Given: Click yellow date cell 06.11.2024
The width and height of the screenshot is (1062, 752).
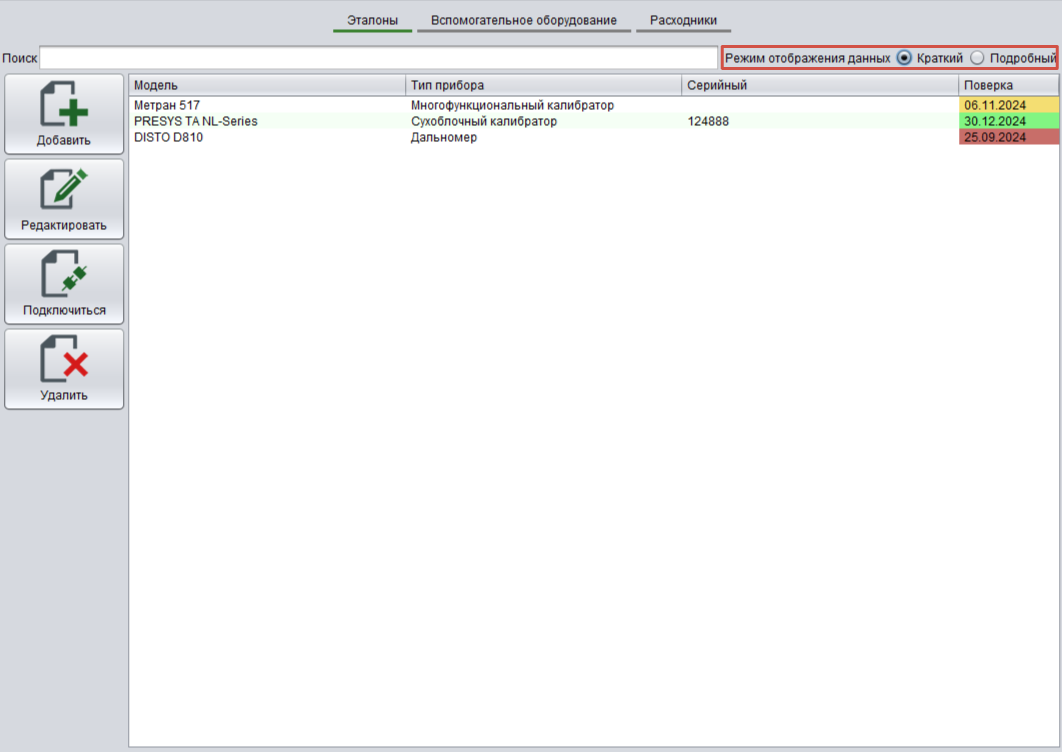Looking at the screenshot, I should coord(1008,105).
